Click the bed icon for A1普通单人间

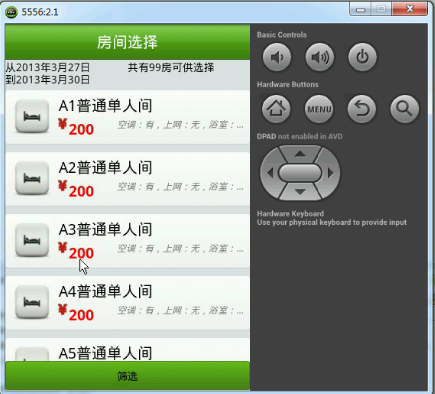click(32, 116)
